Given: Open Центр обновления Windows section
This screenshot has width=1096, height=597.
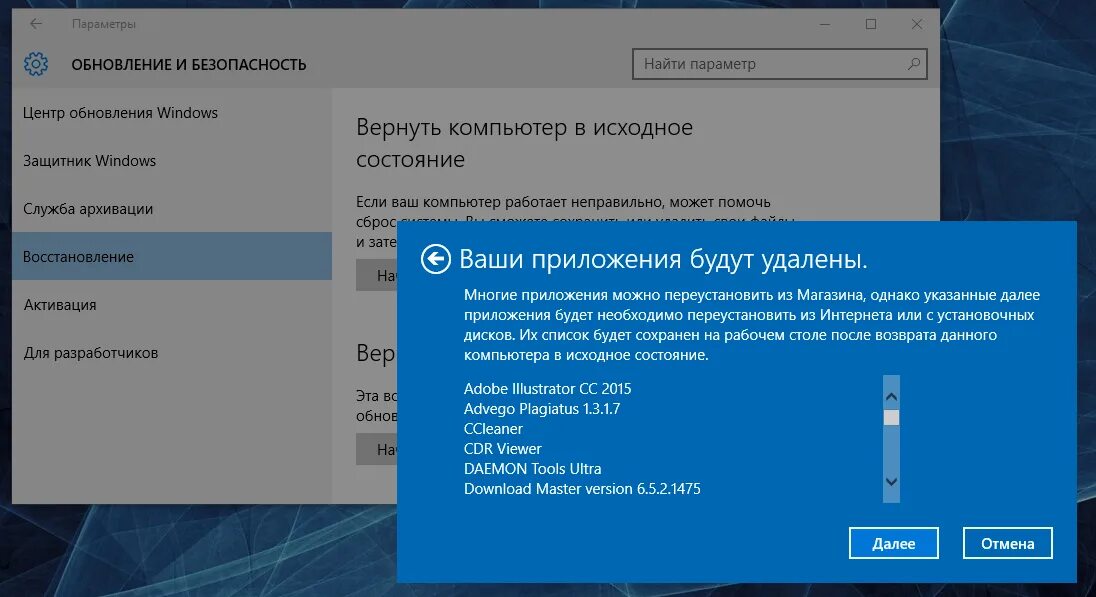Looking at the screenshot, I should [x=172, y=113].
